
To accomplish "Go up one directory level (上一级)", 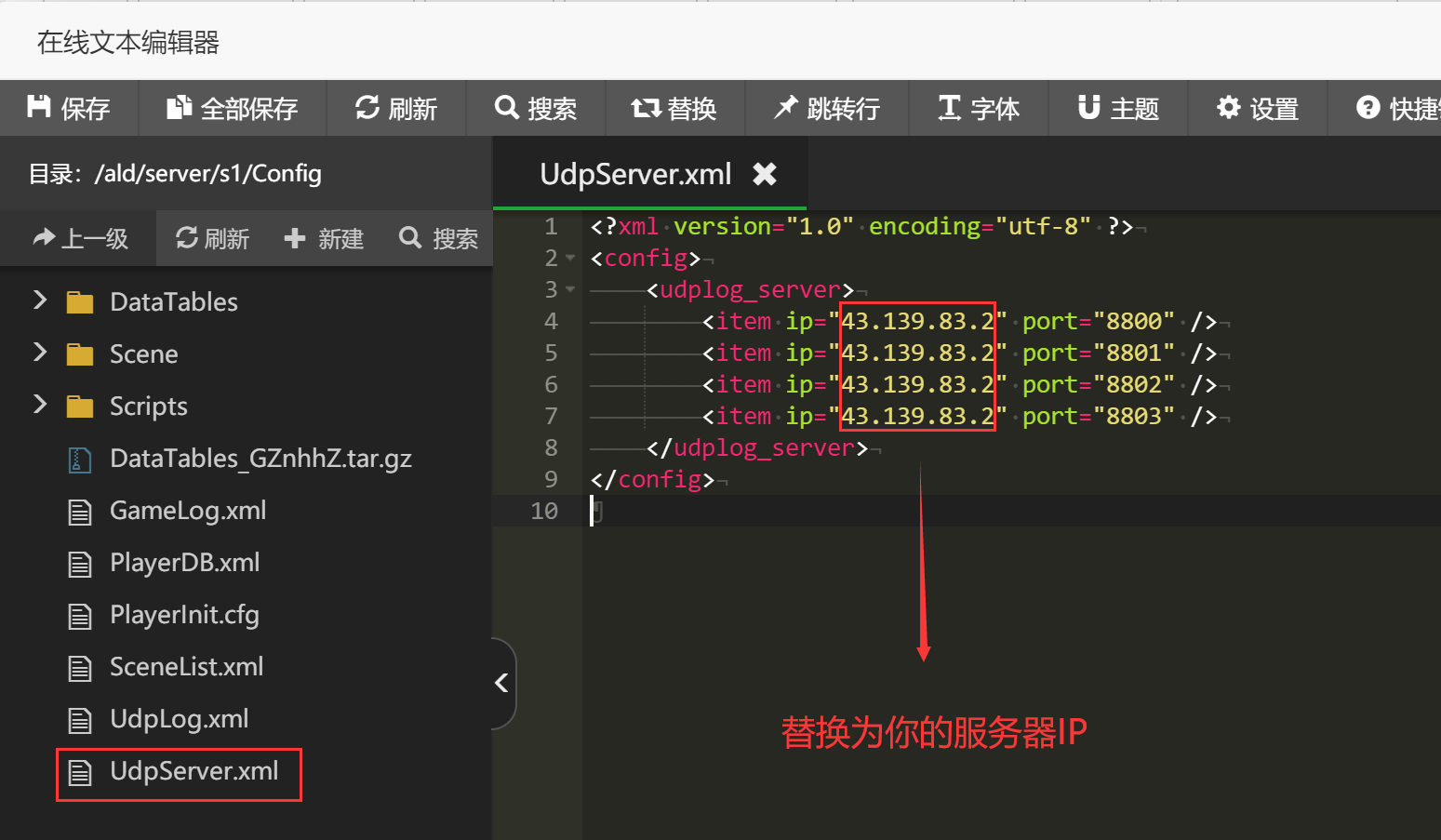I will click(80, 239).
